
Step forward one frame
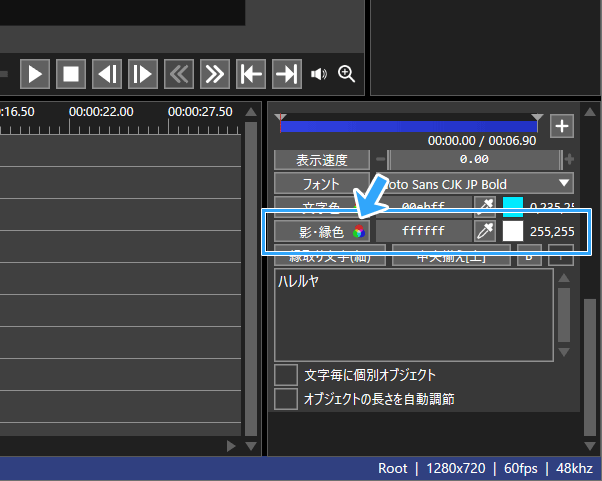pyautogui.click(x=143, y=74)
